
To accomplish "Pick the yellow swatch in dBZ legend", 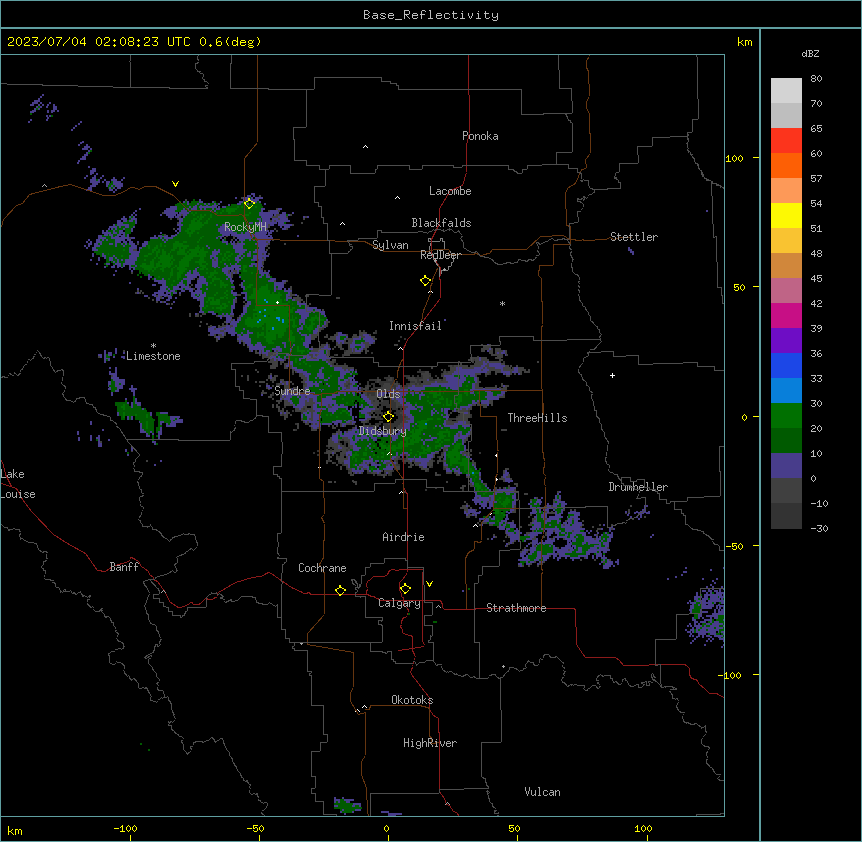I will 786,215.
